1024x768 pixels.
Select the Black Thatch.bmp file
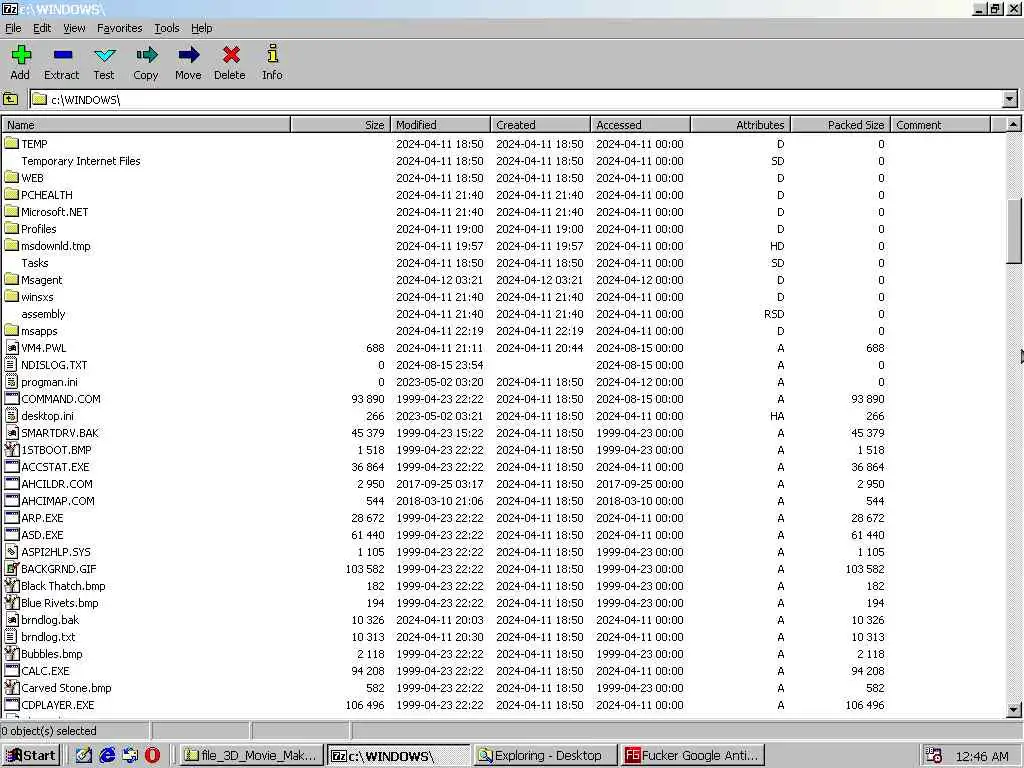point(63,585)
